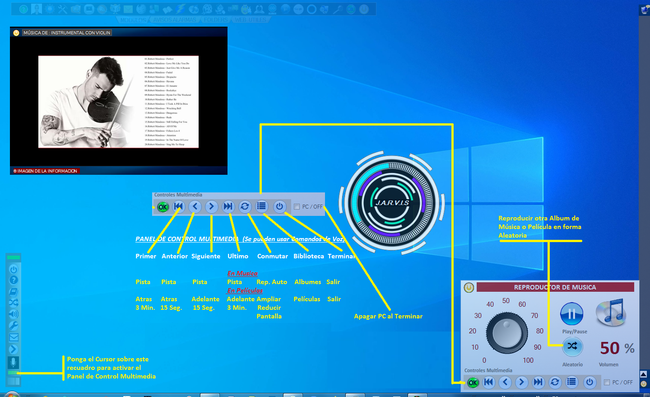650x397 pixels.
Task: Click headset person icon in top toolbar
Action: pyautogui.click(x=259, y=9)
